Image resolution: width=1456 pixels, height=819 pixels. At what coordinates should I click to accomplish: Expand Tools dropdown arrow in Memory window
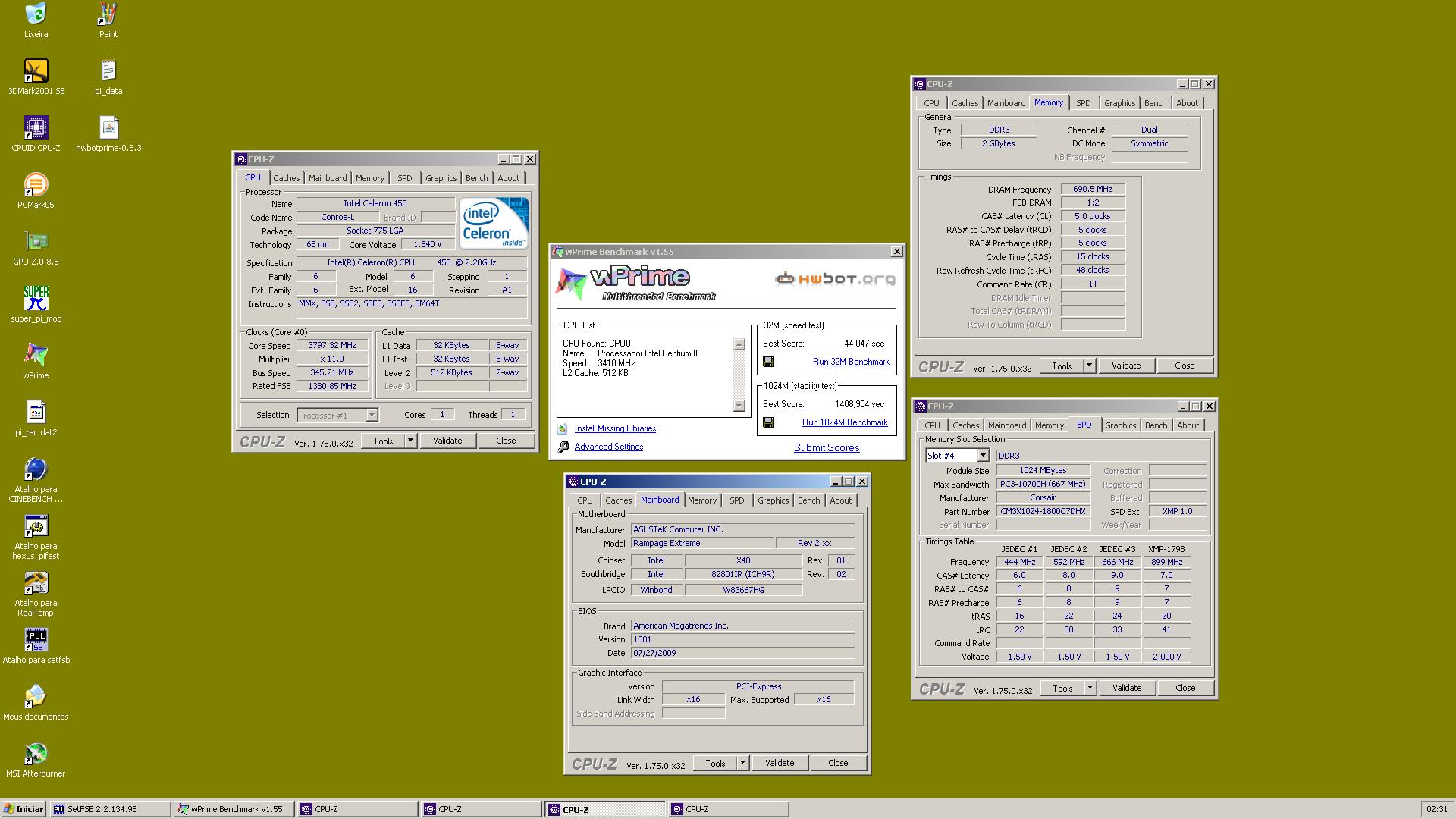pos(1089,366)
